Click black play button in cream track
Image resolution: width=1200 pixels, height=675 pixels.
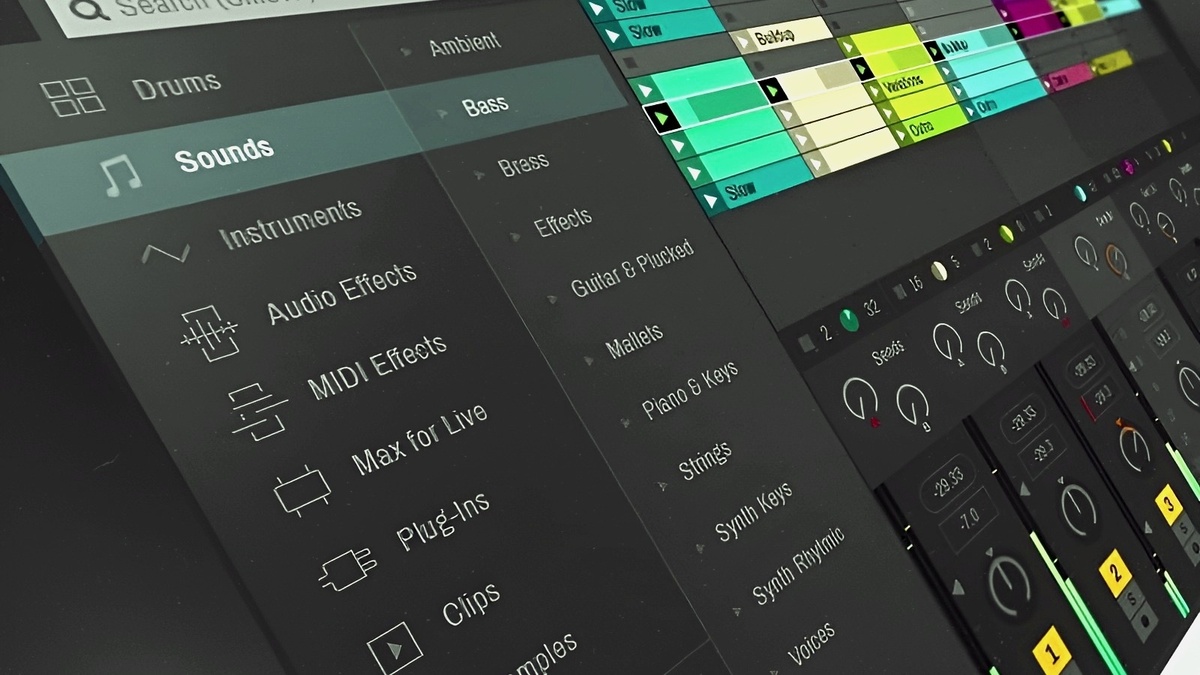point(772,91)
